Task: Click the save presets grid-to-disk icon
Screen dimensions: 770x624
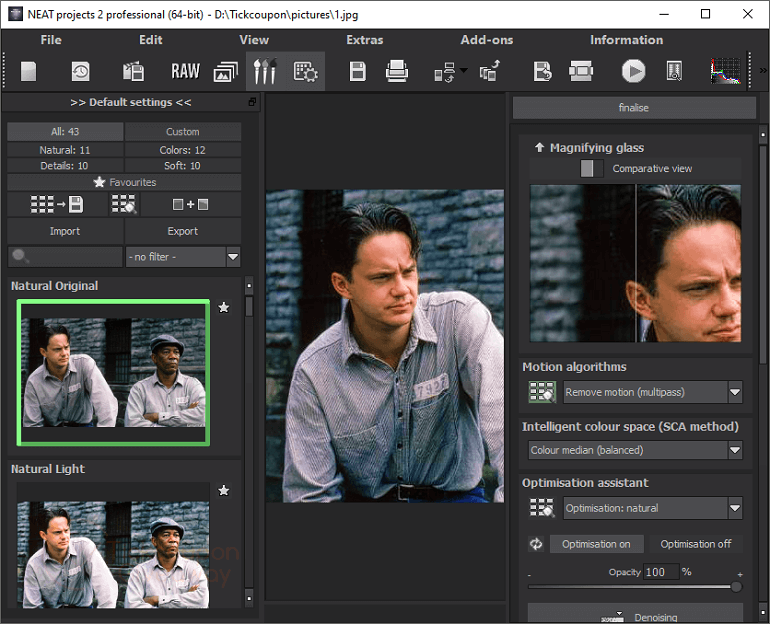Action: 57,204
